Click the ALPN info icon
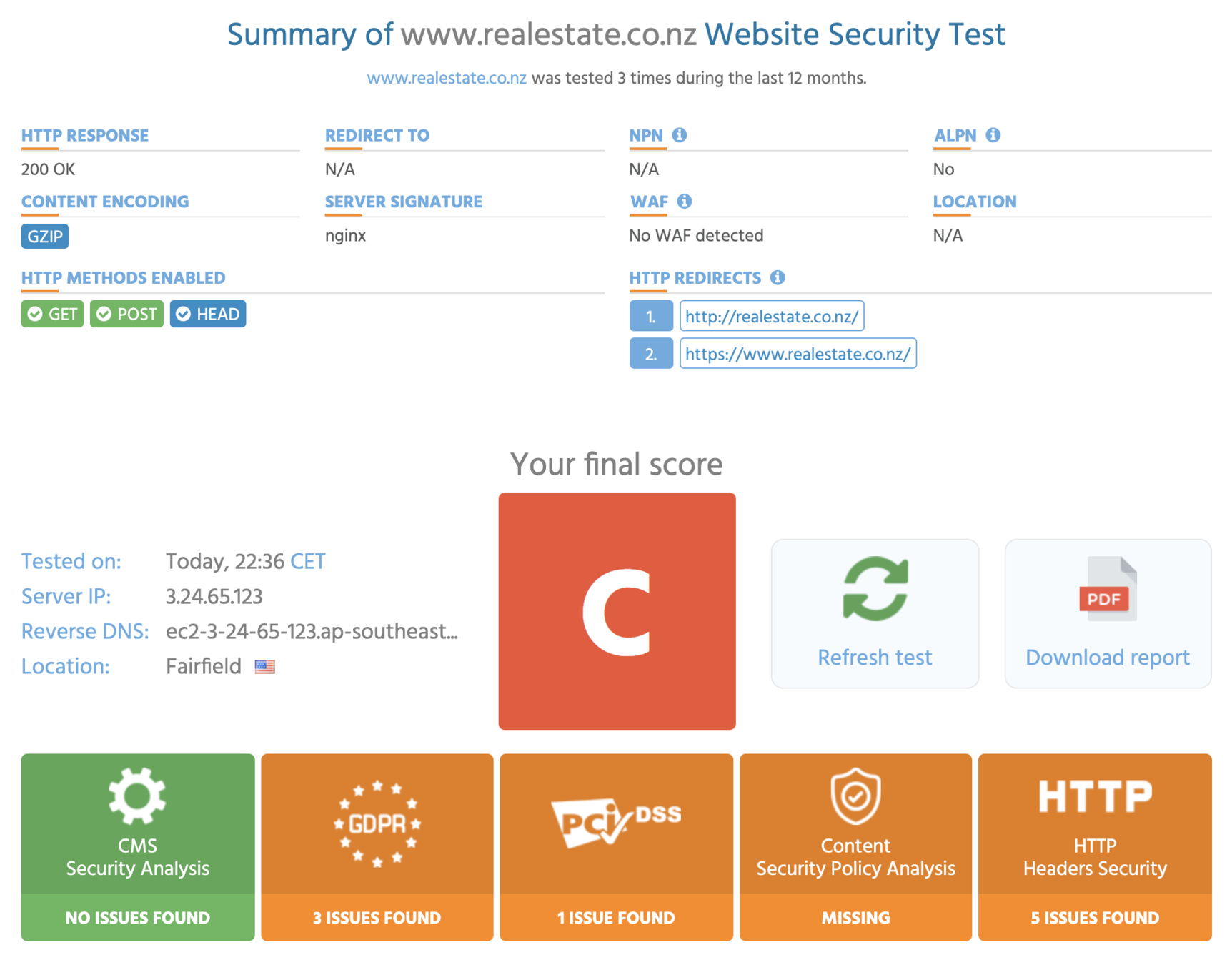This screenshot has height=965, width=1232. tap(993, 134)
